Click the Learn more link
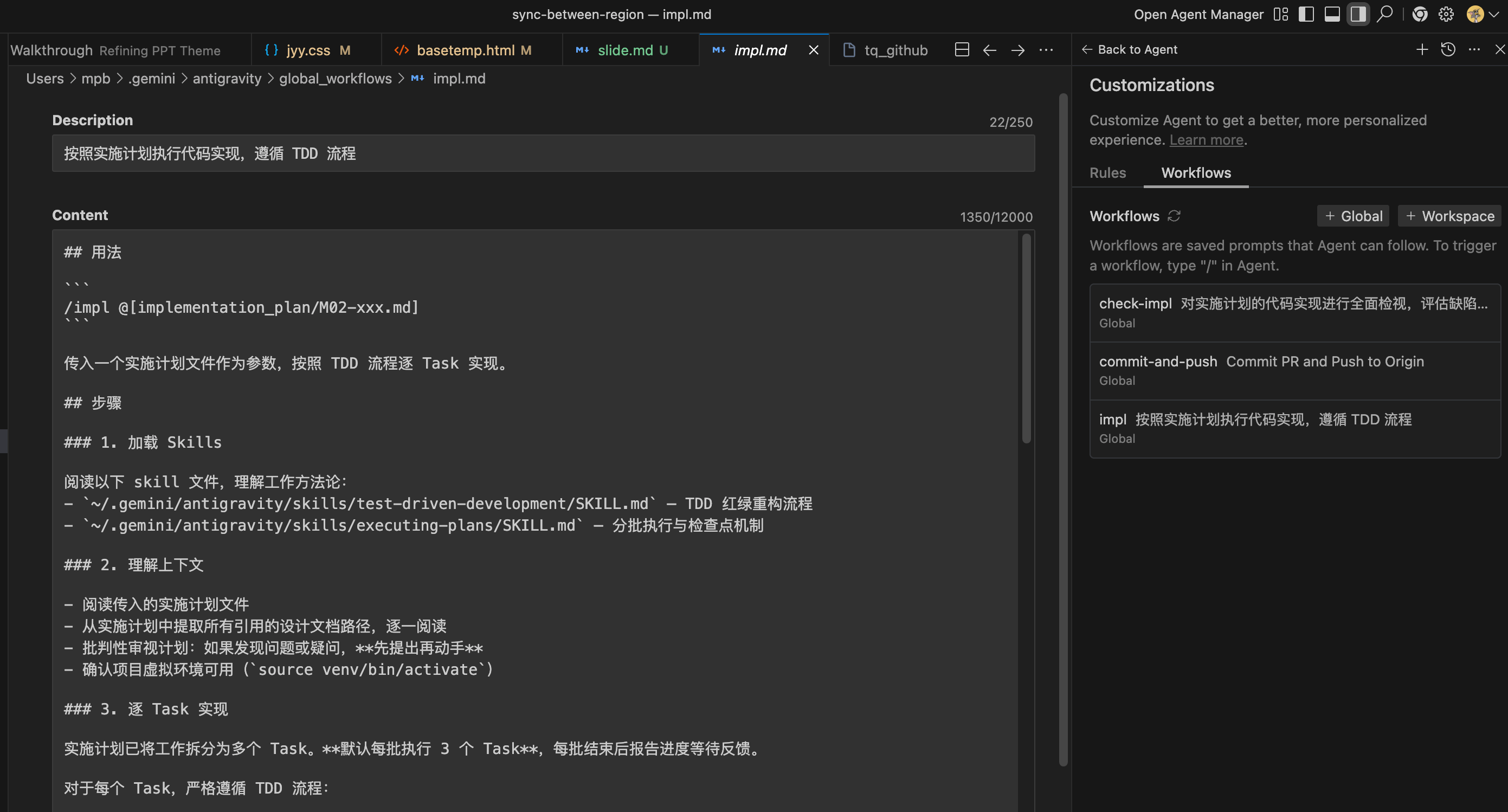 pyautogui.click(x=1206, y=140)
